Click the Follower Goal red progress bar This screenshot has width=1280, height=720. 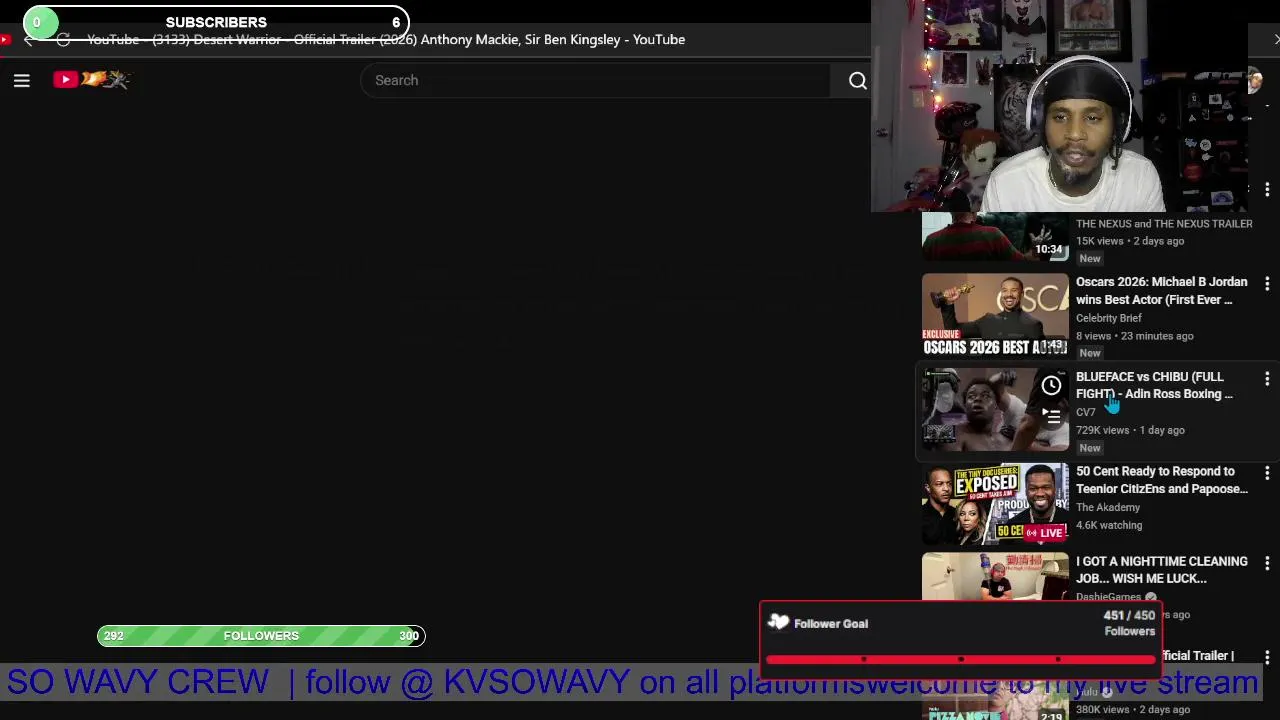[961, 660]
